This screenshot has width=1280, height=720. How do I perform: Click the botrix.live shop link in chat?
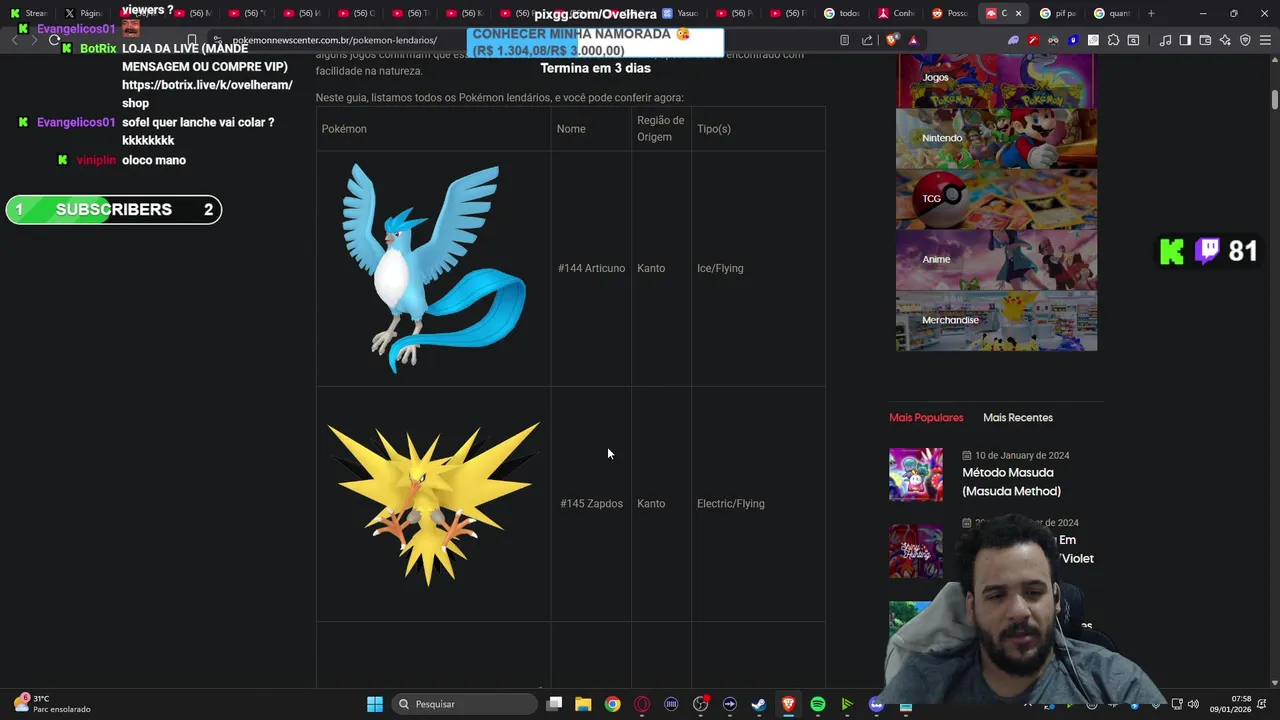tap(207, 94)
